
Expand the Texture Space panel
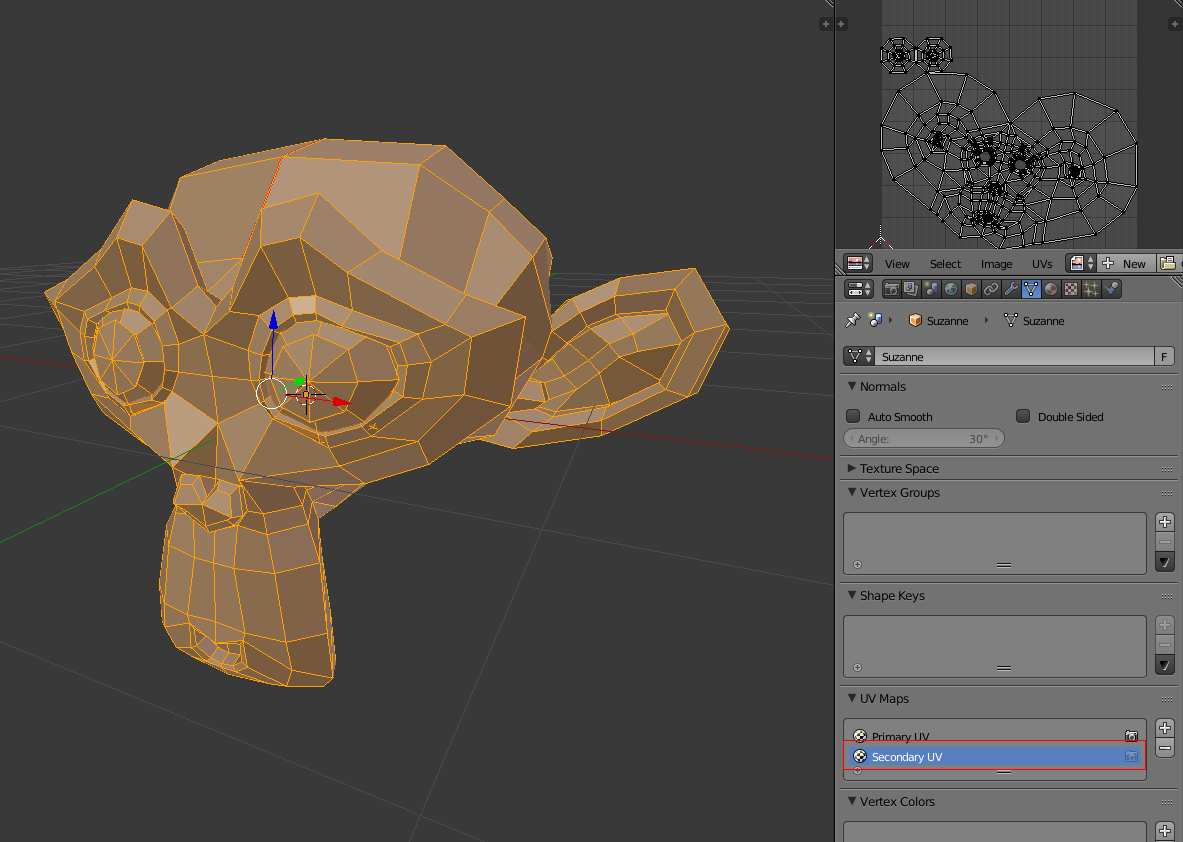click(898, 468)
